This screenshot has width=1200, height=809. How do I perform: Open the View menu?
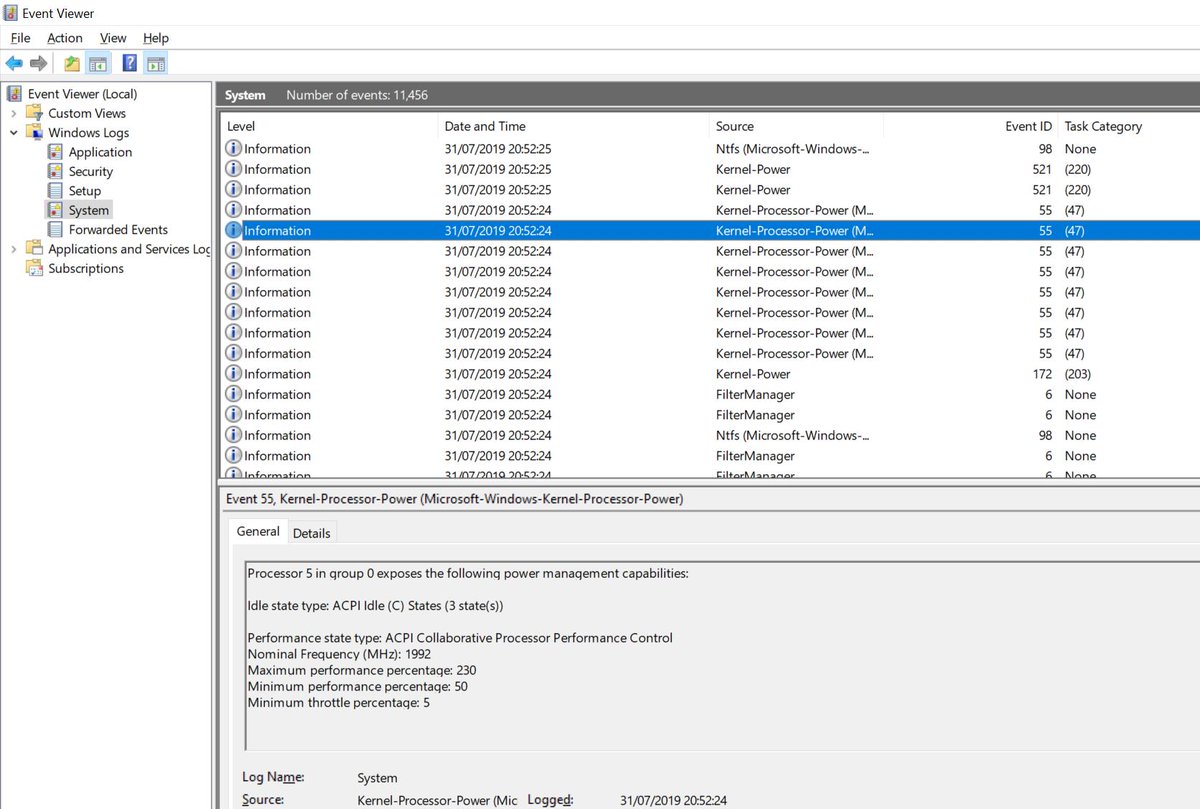113,38
